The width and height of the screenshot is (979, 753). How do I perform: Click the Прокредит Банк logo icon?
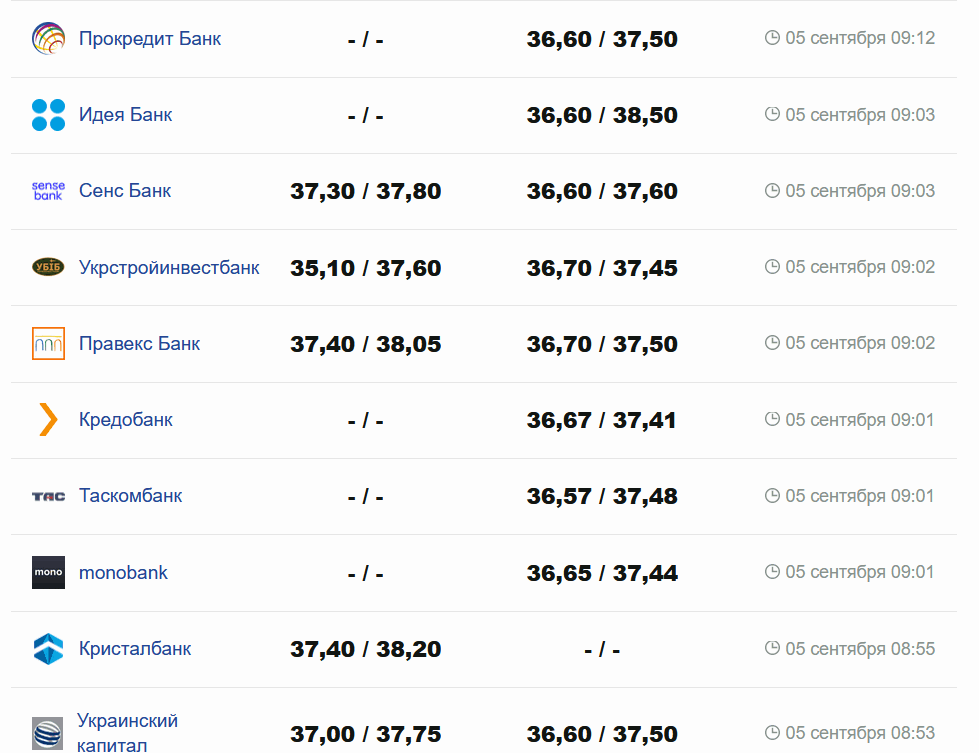pos(48,39)
